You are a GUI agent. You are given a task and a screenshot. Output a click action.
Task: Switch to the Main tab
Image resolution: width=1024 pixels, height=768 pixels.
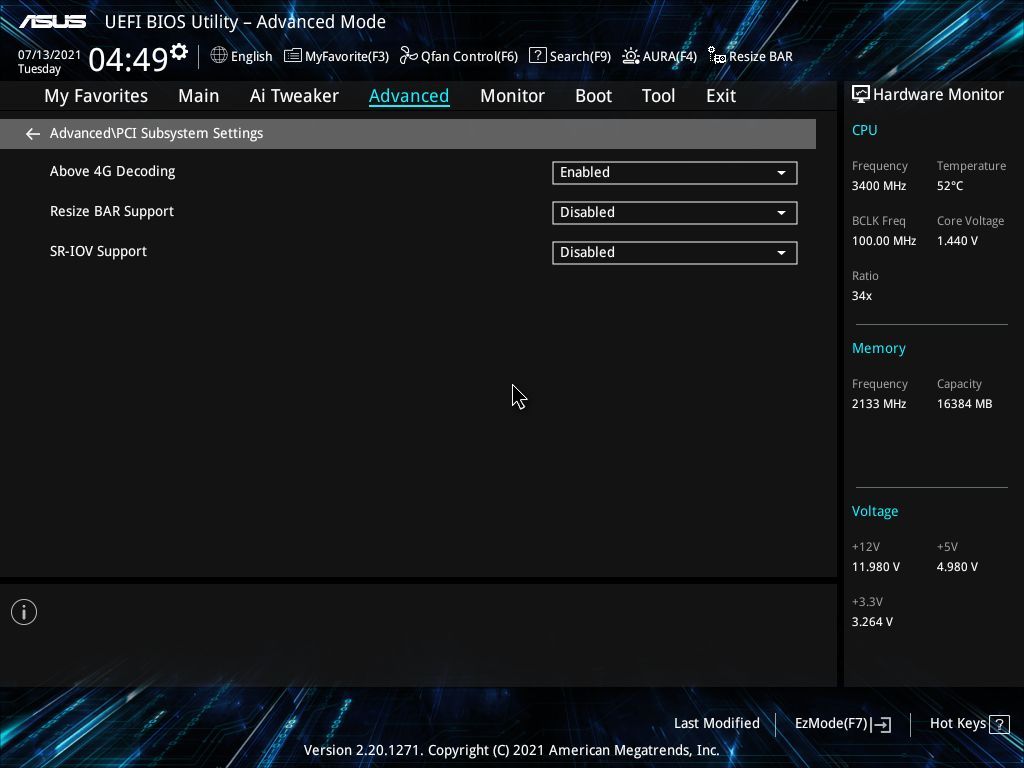(199, 96)
